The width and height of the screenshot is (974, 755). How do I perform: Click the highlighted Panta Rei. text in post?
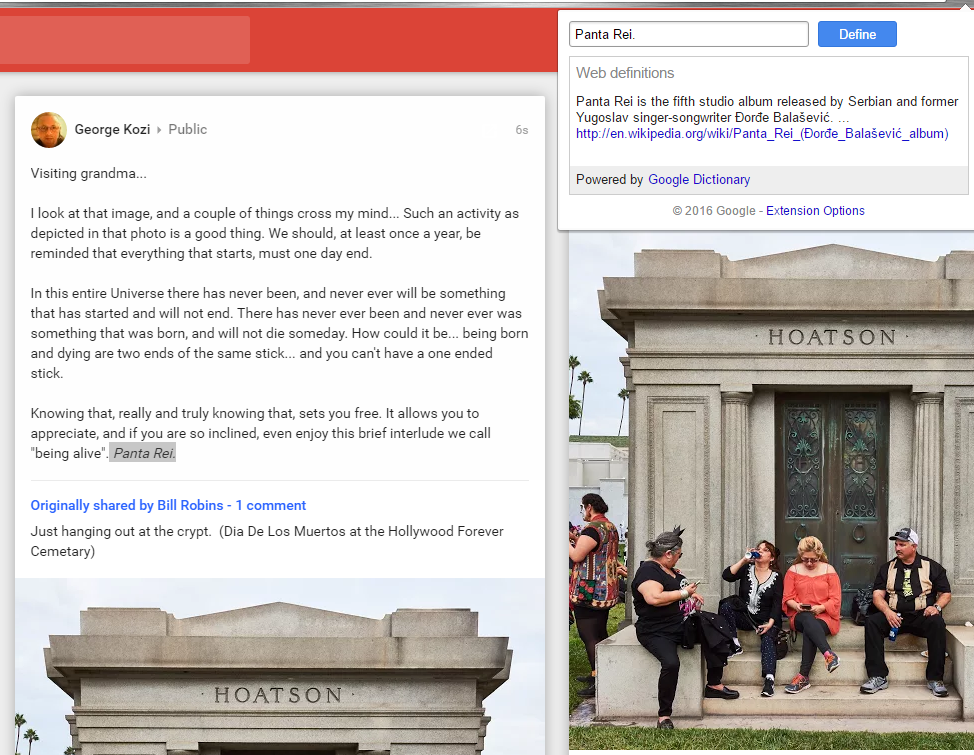pos(143,454)
